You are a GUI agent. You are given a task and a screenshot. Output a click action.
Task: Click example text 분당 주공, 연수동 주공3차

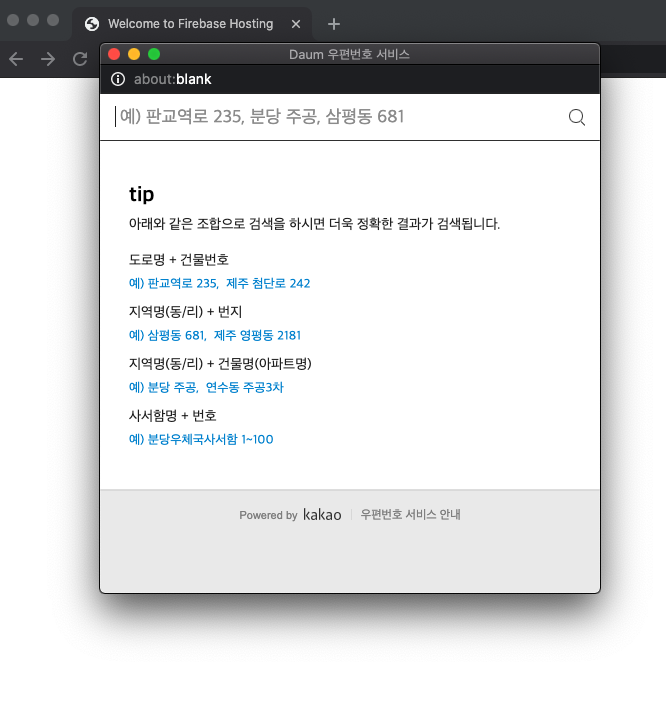(206, 387)
